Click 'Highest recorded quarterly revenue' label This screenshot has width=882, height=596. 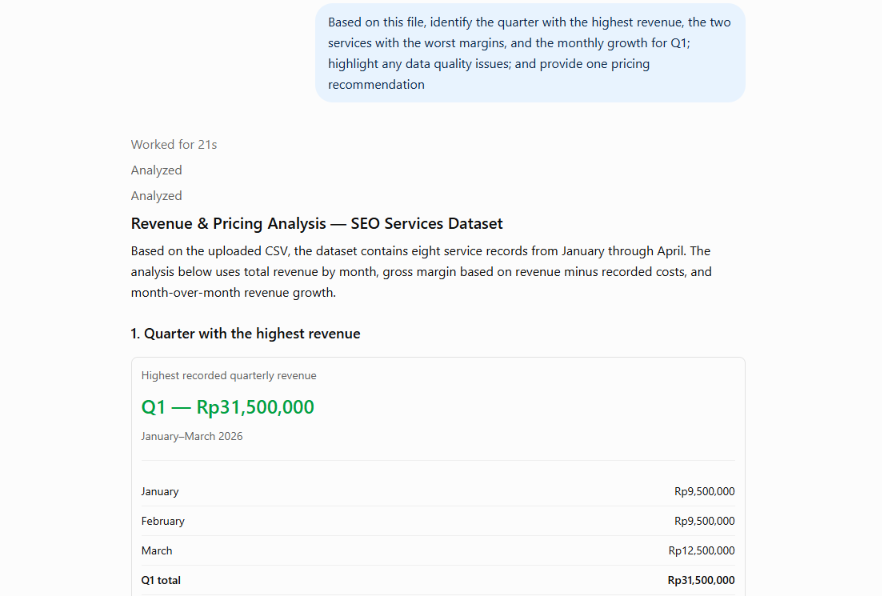pos(228,376)
